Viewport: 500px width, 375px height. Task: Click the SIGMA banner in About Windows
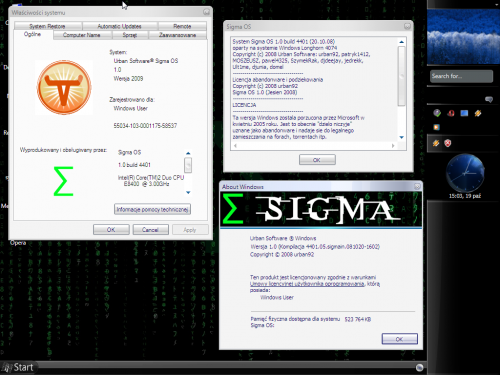point(321,209)
